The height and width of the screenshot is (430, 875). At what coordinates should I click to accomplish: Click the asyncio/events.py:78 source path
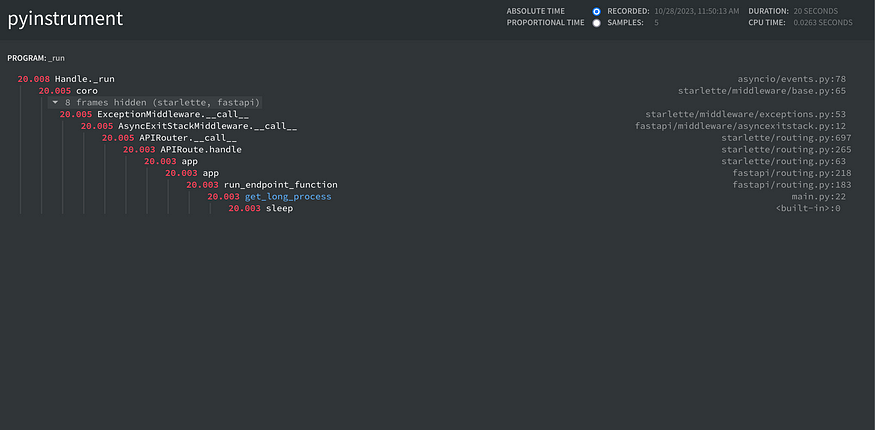pos(791,79)
